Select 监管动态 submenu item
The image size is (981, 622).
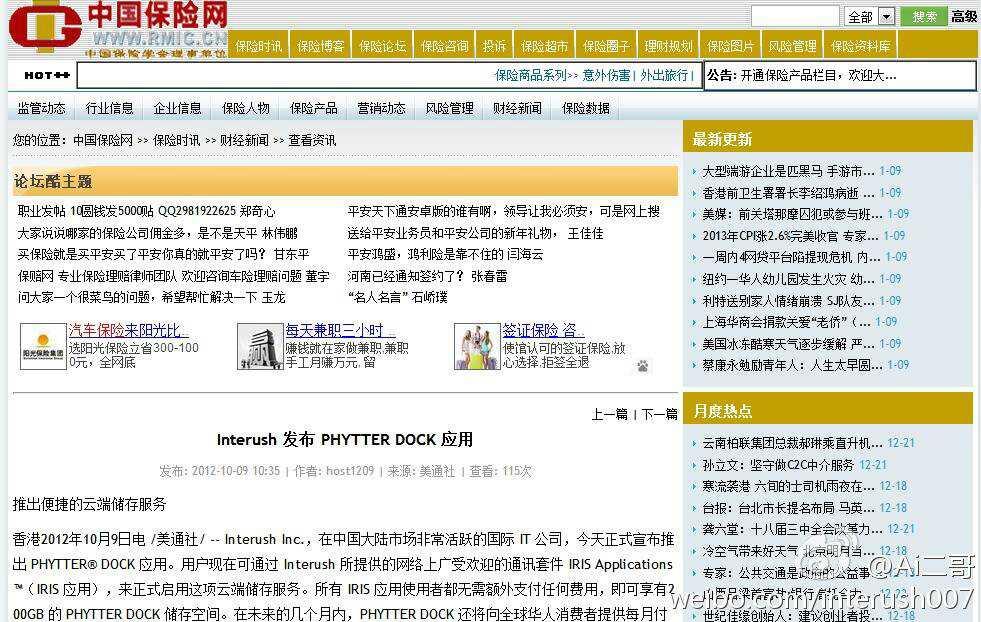[x=41, y=108]
